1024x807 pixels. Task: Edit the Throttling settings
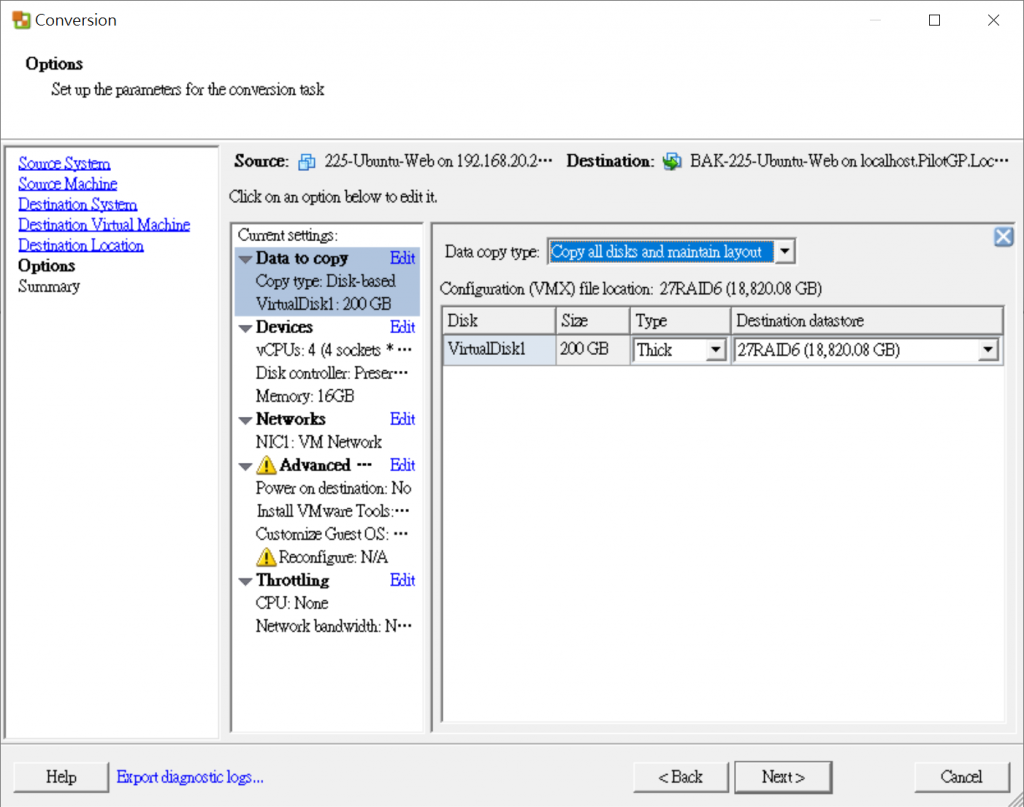point(402,580)
